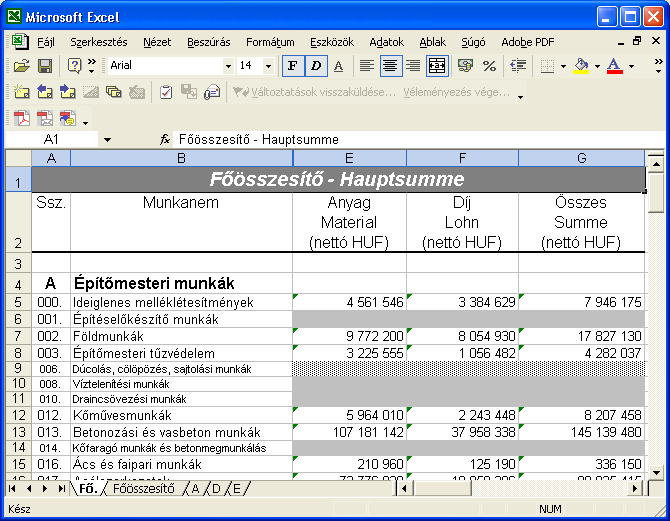This screenshot has width=670, height=521.
Task: Click the Open folder icon
Action: pos(21,66)
